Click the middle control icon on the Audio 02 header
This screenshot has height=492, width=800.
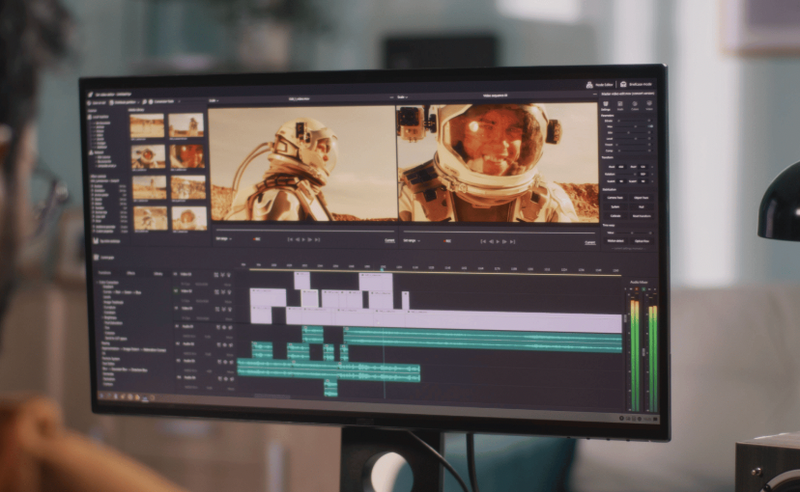(x=224, y=345)
